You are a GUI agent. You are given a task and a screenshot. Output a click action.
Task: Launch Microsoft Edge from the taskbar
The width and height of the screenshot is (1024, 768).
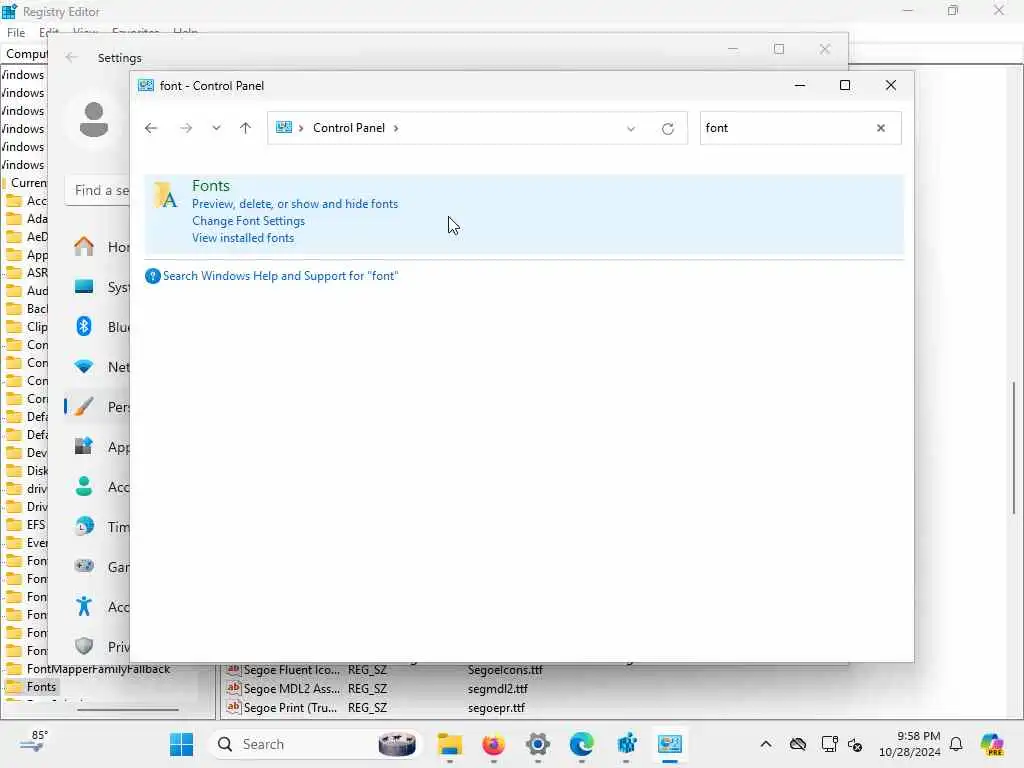coord(582,744)
